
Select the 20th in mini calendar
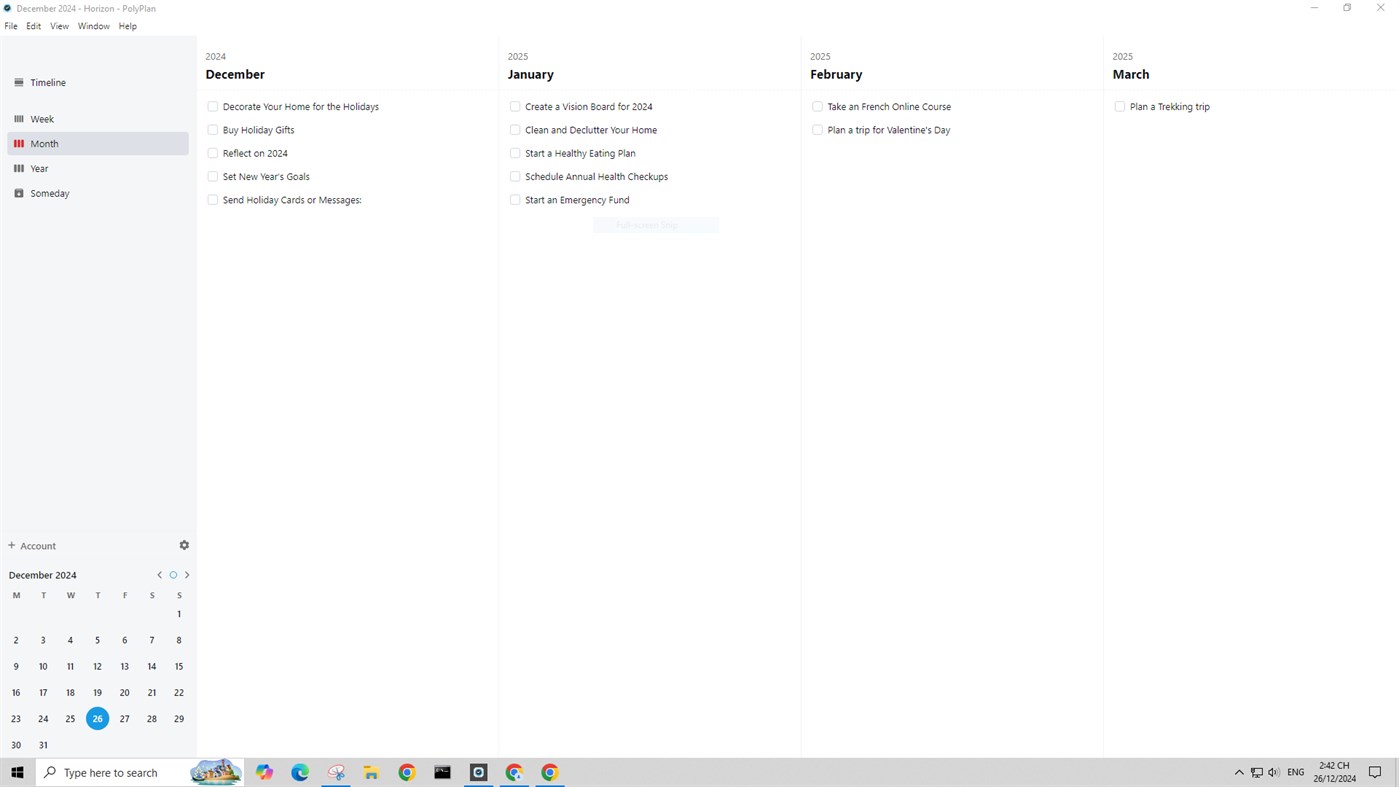pos(125,692)
